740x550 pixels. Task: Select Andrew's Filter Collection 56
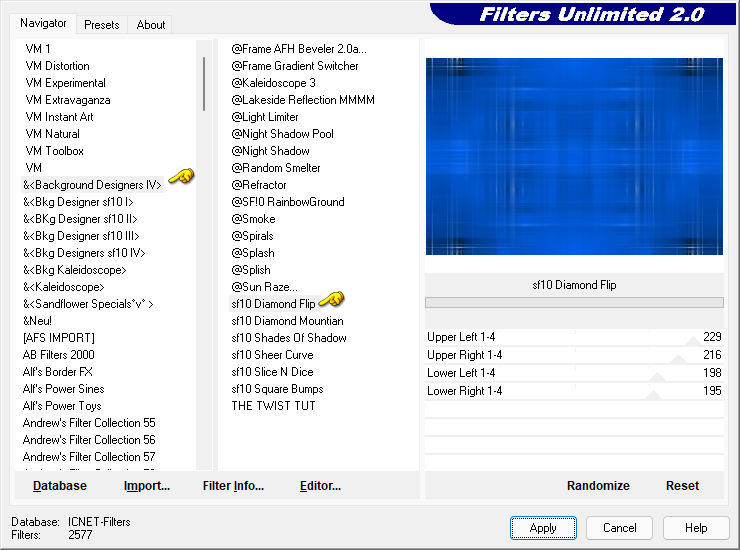tap(89, 440)
